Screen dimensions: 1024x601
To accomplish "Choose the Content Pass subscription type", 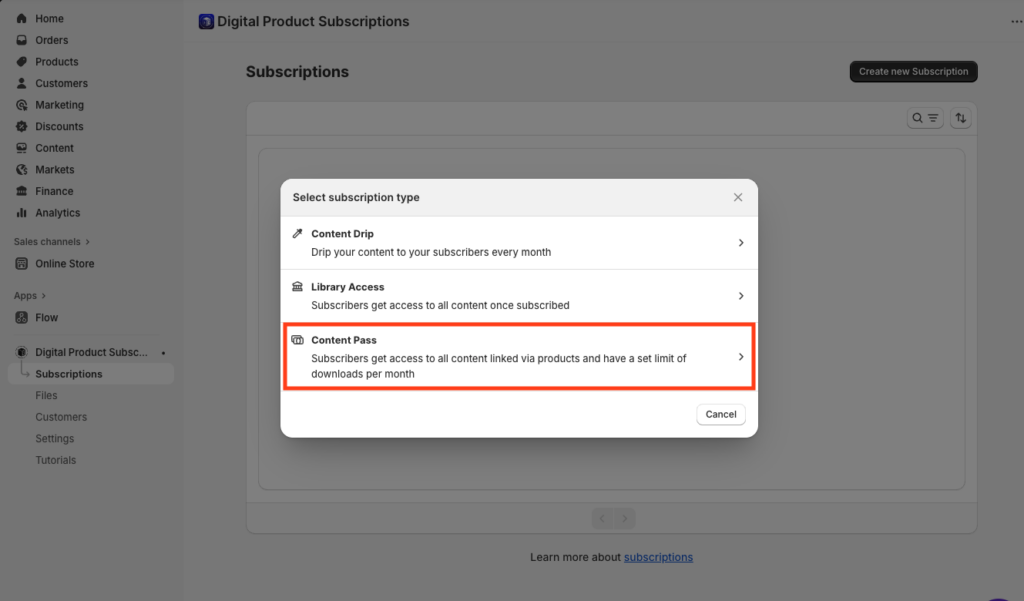I will point(519,357).
